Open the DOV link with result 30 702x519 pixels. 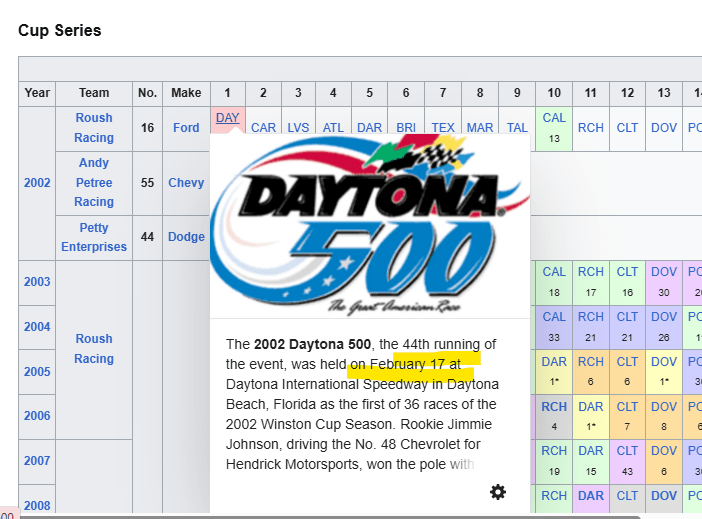664,272
